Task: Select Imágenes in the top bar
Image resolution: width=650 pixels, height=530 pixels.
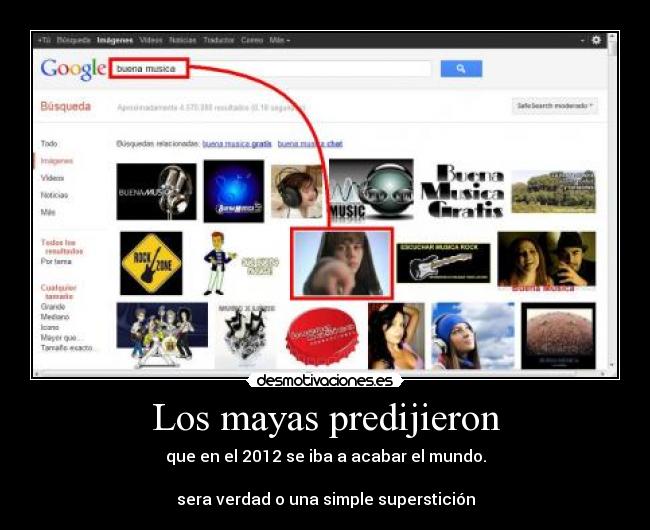Action: (115, 40)
